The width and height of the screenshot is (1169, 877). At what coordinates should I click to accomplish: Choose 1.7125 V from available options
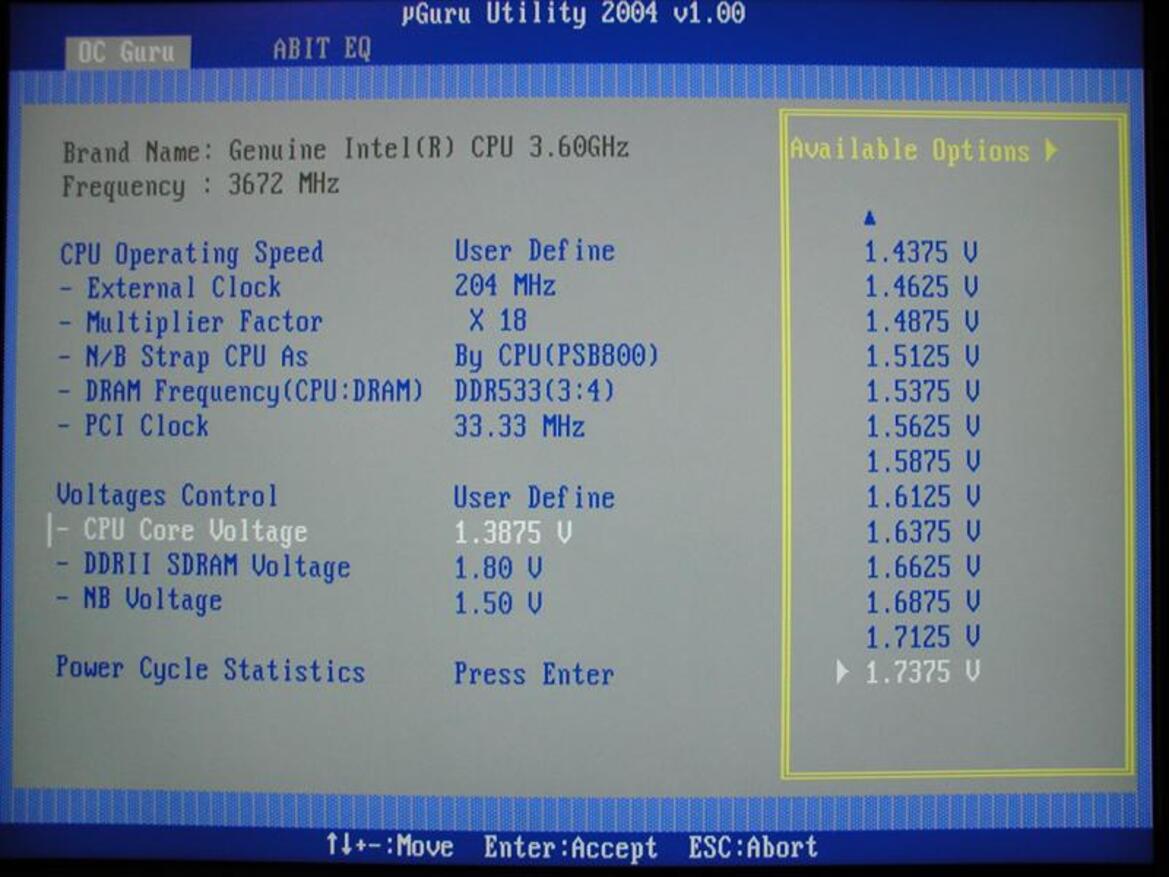pos(921,637)
